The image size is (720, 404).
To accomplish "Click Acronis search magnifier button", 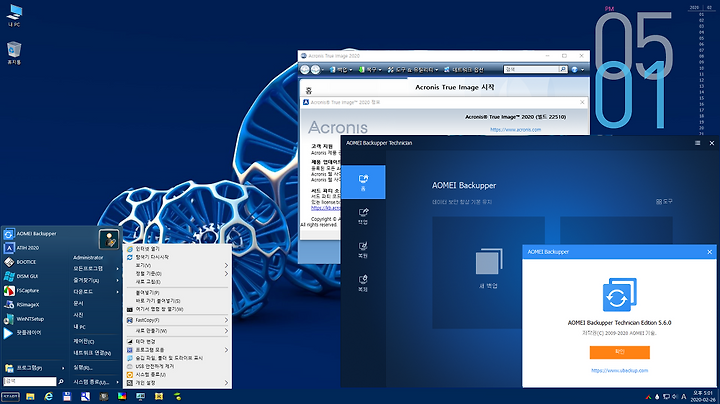I will (563, 69).
